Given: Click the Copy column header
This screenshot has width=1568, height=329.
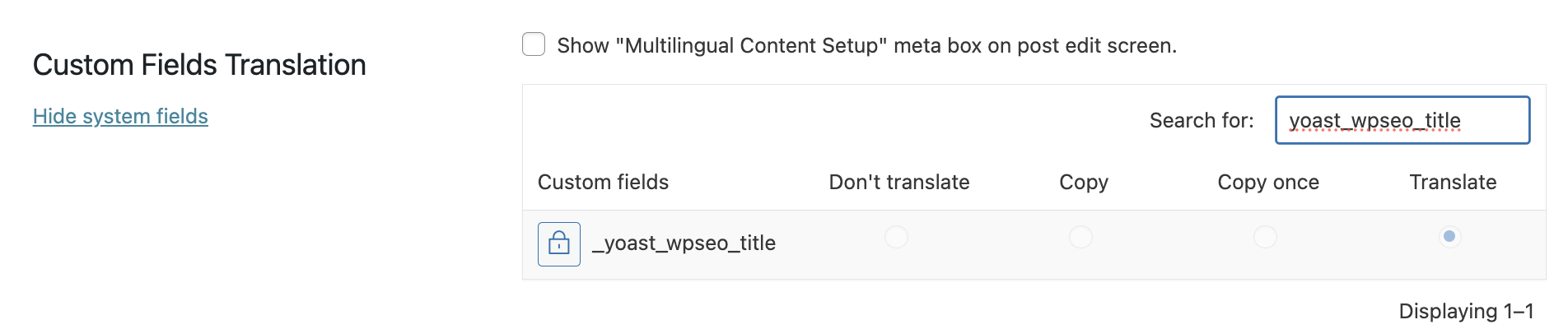Looking at the screenshot, I should tap(1083, 182).
